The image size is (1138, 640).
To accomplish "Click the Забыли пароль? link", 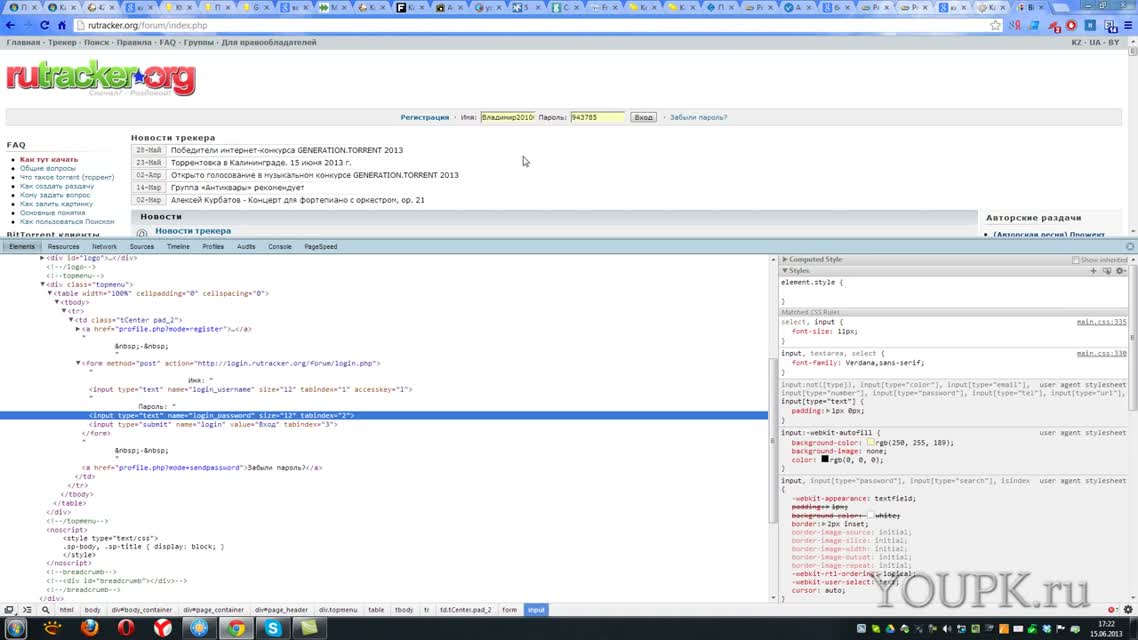I will 698,117.
